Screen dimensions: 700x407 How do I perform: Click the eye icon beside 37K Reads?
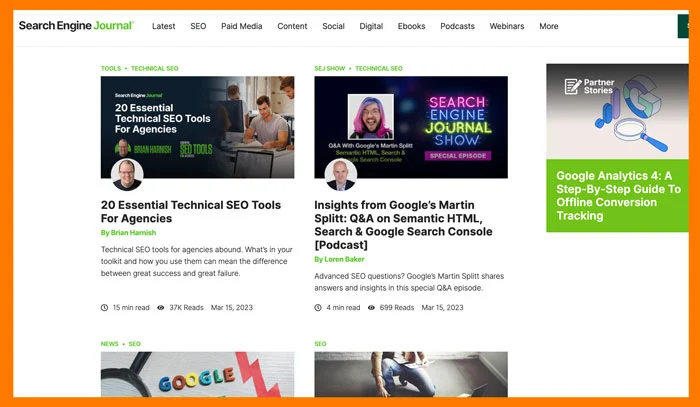click(x=161, y=307)
